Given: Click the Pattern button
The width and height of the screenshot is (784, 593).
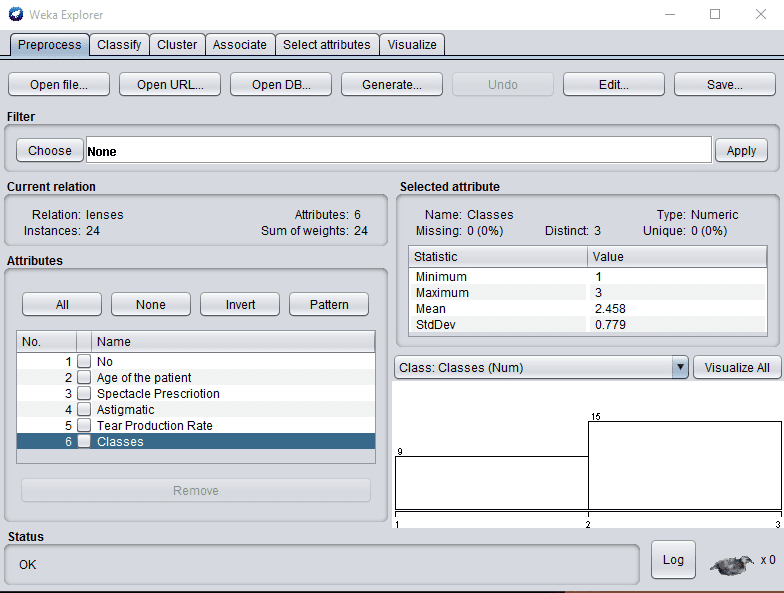Looking at the screenshot, I should point(329,304).
